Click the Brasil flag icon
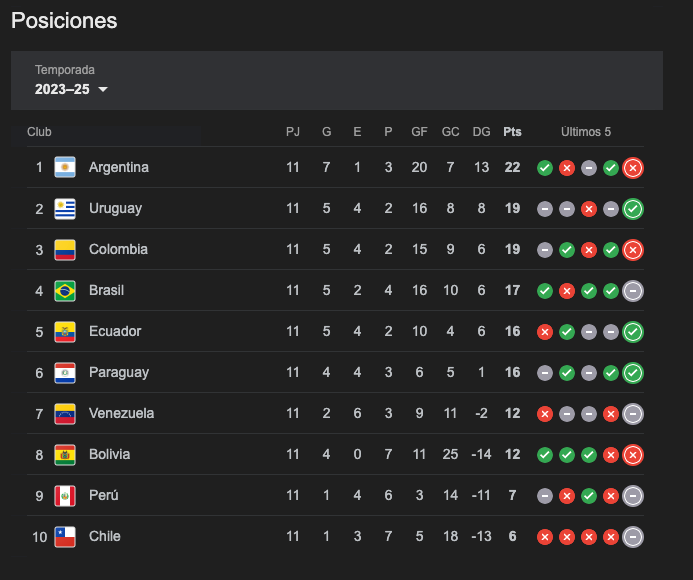693x580 pixels. pyautogui.click(x=65, y=290)
